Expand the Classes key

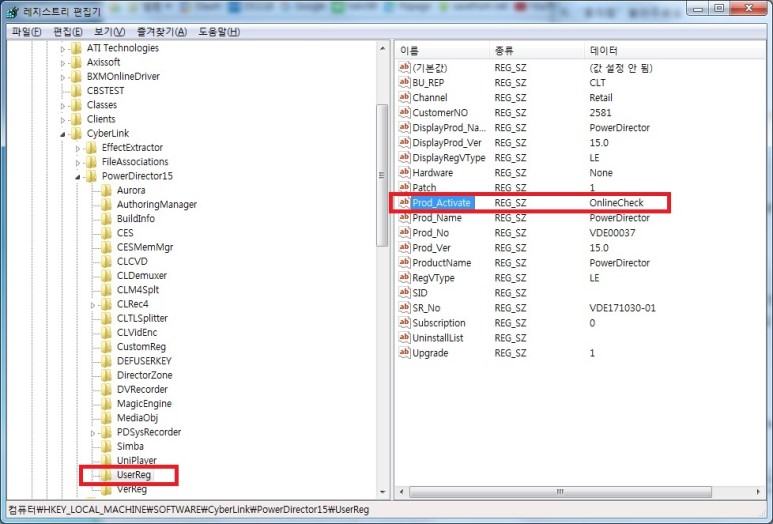pos(63,106)
